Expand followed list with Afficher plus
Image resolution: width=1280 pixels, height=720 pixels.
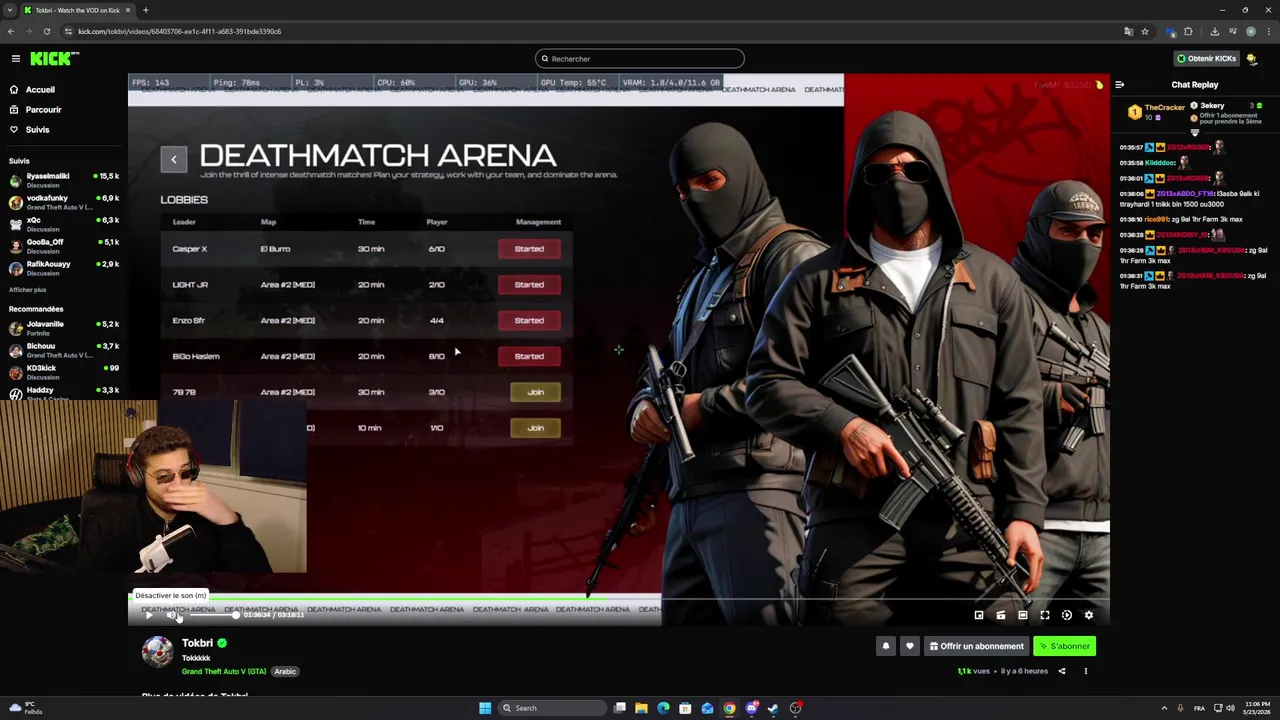coord(27,290)
